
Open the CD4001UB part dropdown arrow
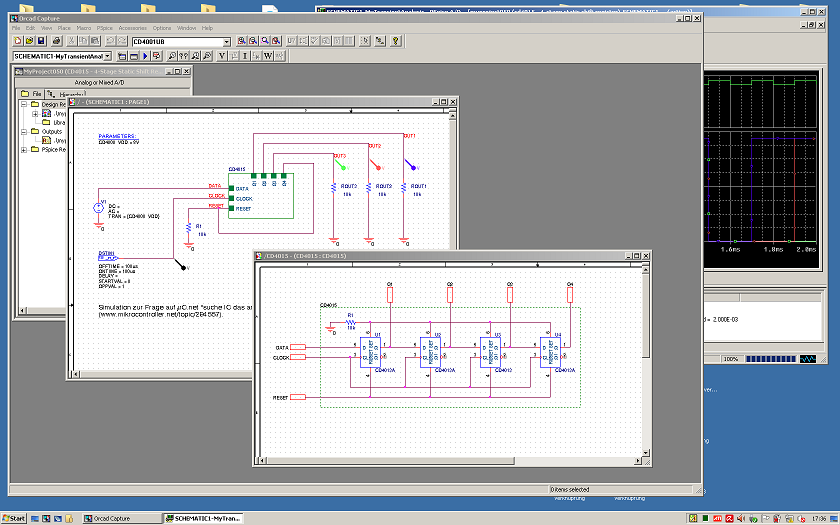pos(227,42)
